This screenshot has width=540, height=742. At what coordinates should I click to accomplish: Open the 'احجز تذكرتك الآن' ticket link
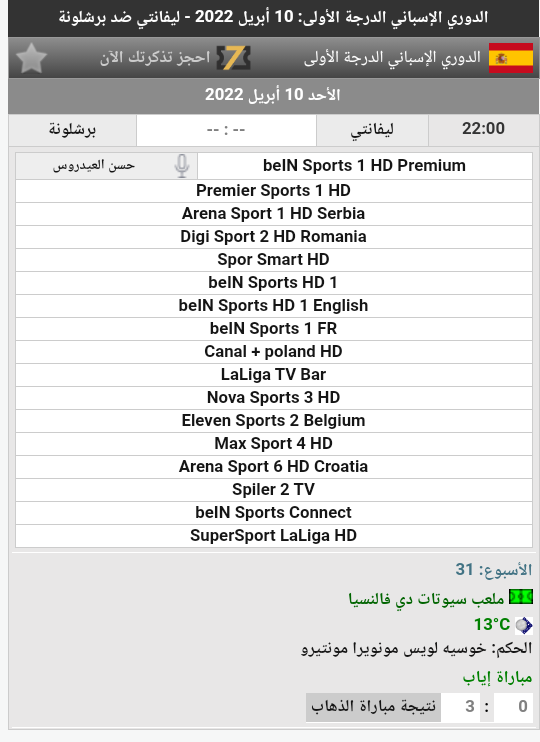click(155, 58)
